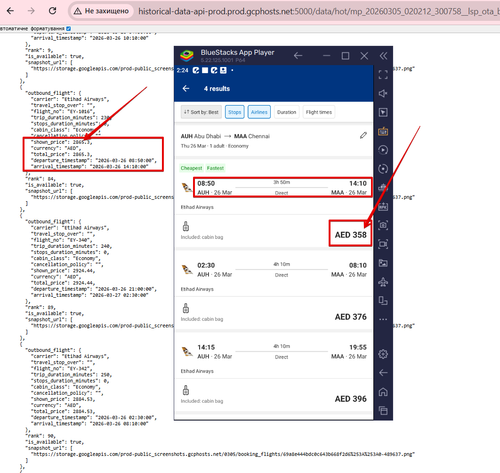Click the BlueStacks airplane mode icon
This screenshot has width=500, height=473.
pos(383,282)
